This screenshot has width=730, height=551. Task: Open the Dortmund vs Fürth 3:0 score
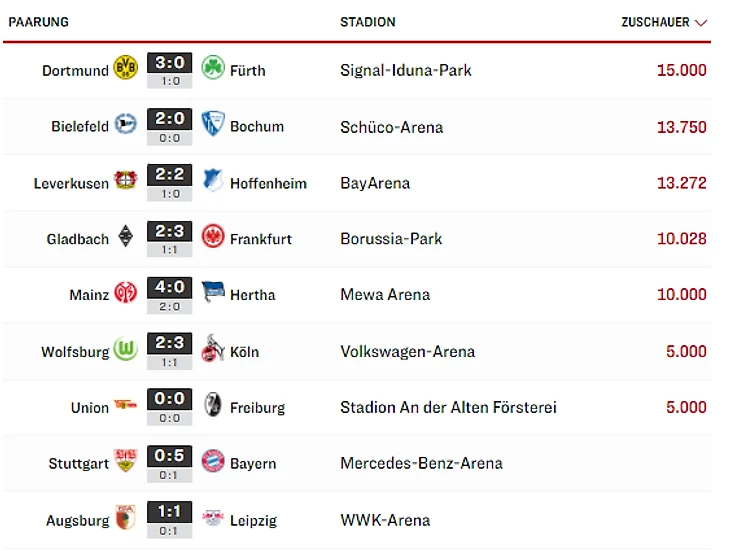tap(169, 64)
